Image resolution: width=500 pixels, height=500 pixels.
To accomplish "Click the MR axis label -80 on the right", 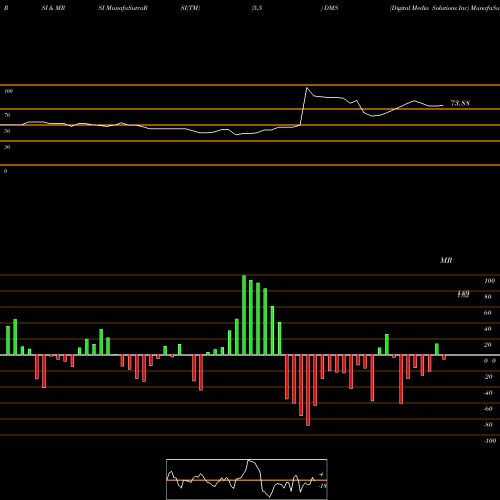I will click(488, 425).
